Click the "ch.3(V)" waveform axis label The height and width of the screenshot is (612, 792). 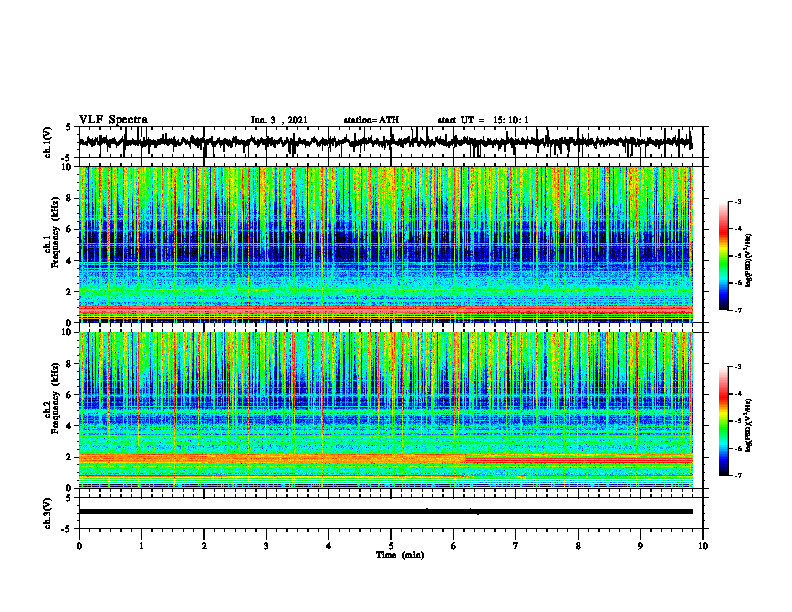pyautogui.click(x=48, y=513)
